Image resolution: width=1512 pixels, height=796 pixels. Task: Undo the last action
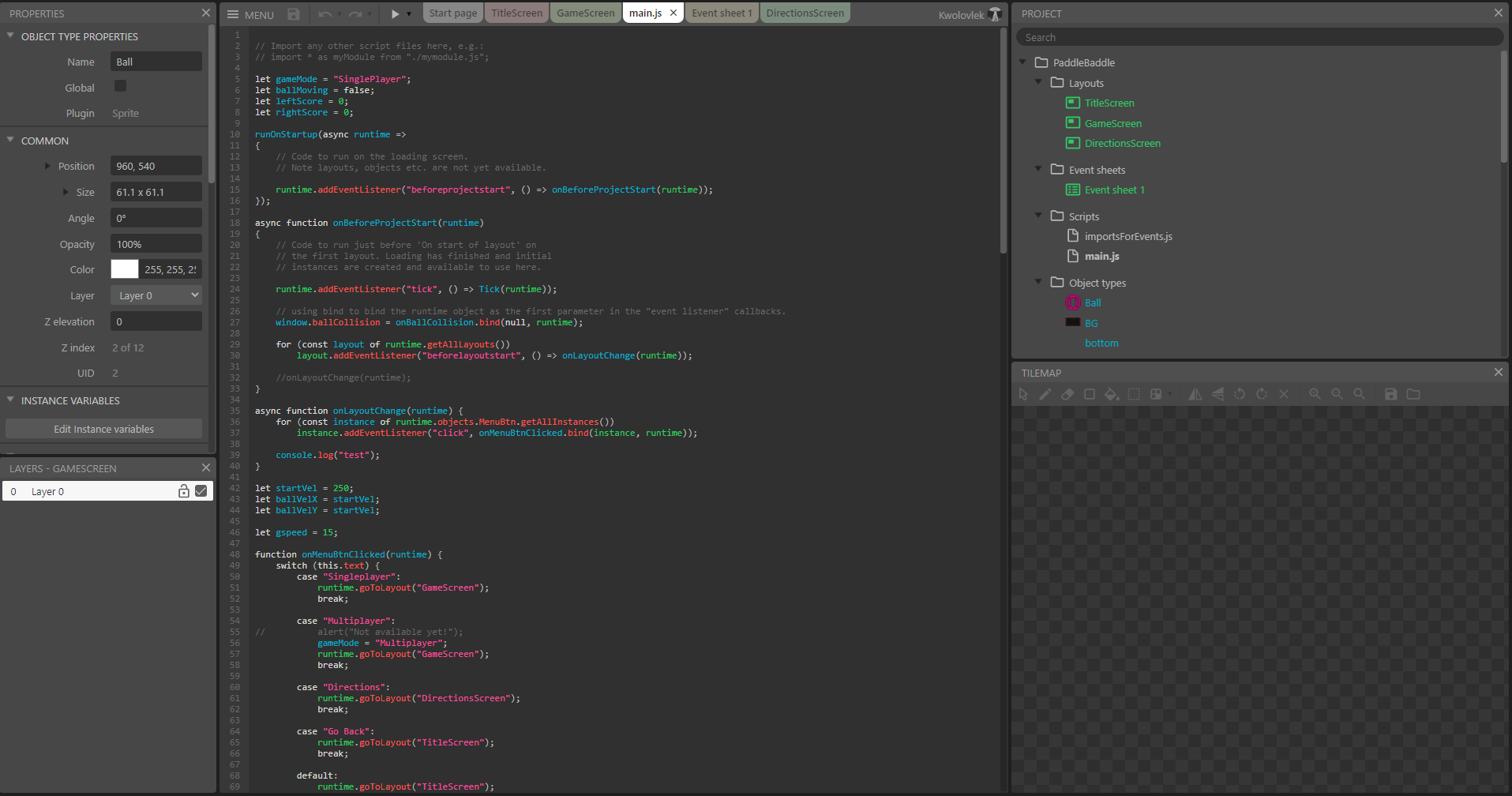(x=325, y=13)
